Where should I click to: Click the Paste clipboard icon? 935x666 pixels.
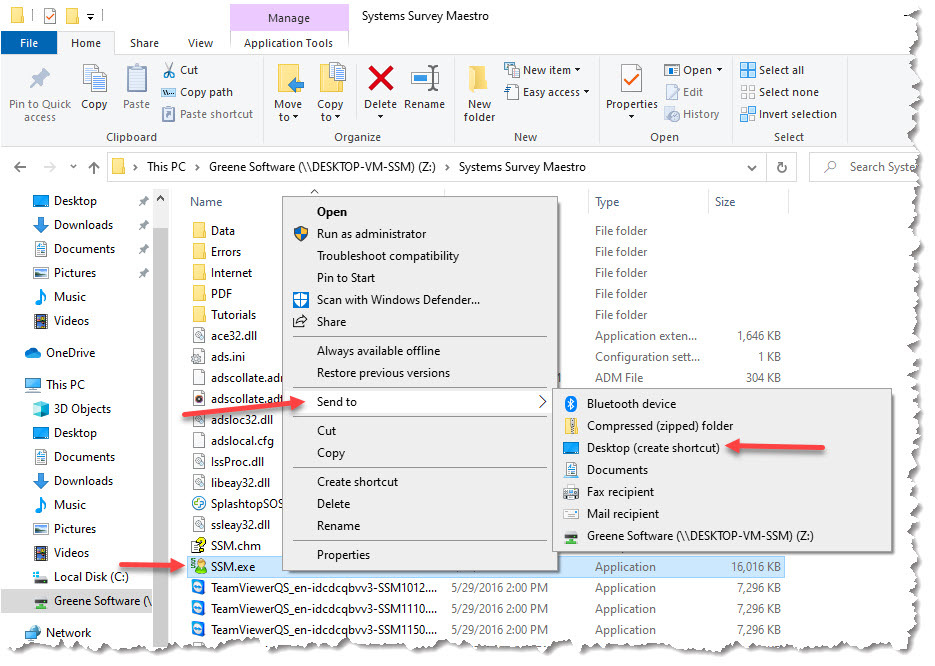point(136,80)
